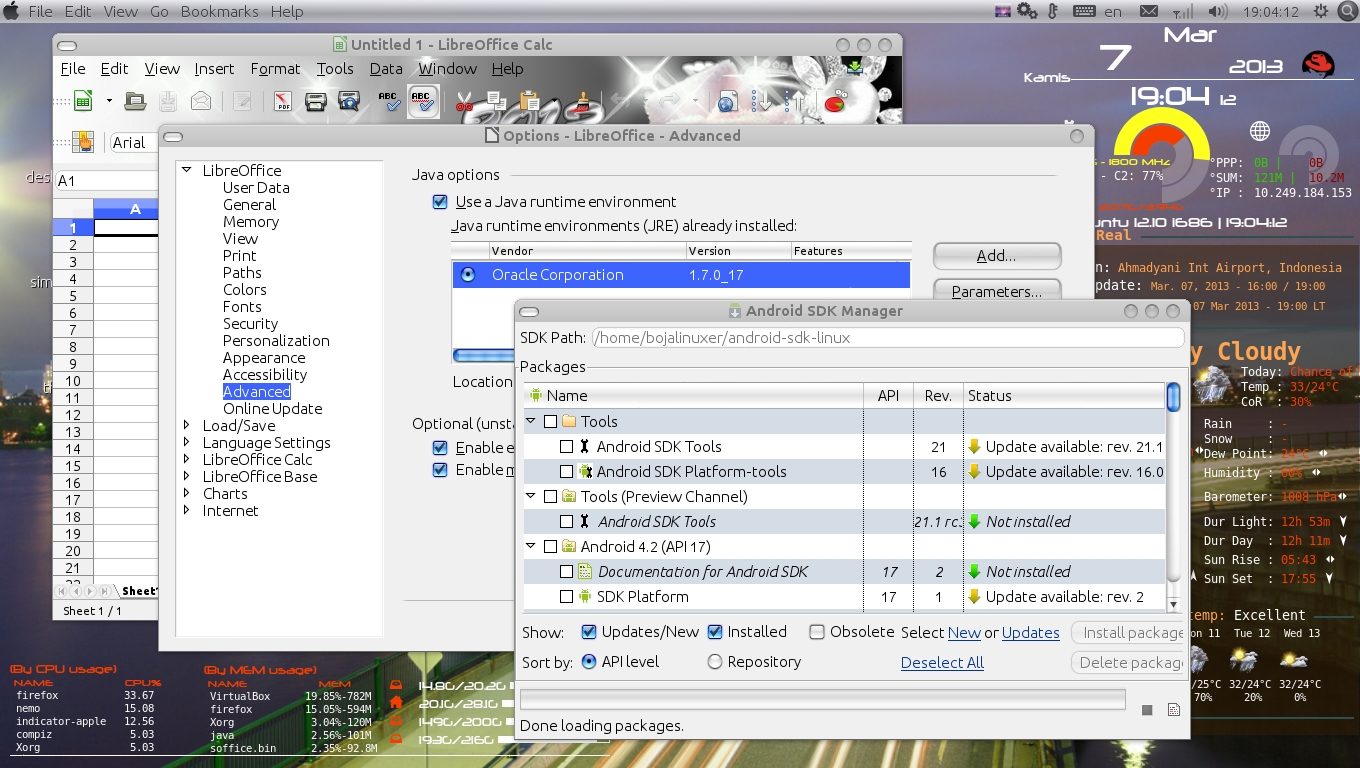Click the Paste clipboard icon
Viewport: 1360px width, 768px height.
coord(529,101)
